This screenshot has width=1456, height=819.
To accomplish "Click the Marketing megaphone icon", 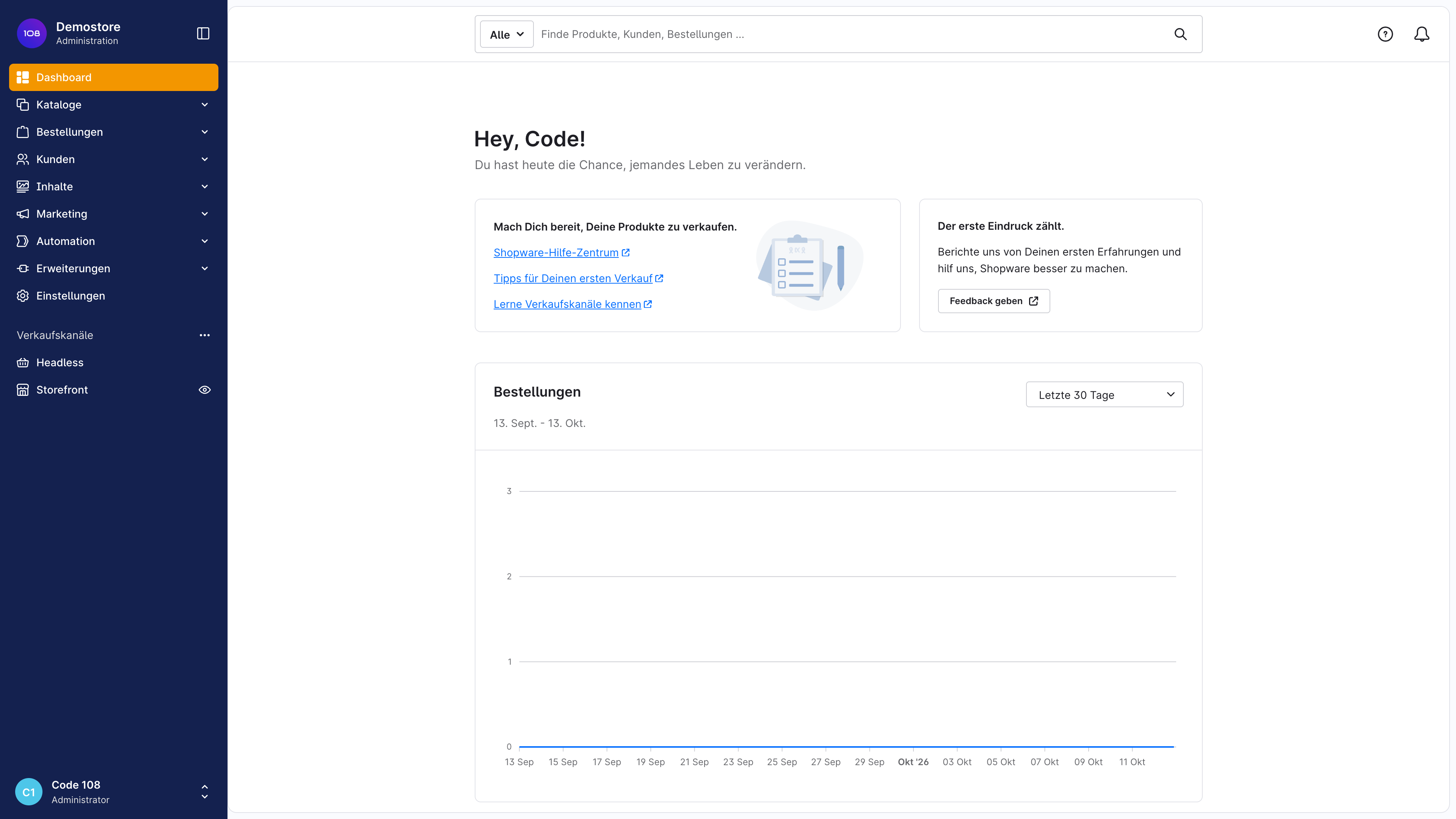I will click(23, 213).
